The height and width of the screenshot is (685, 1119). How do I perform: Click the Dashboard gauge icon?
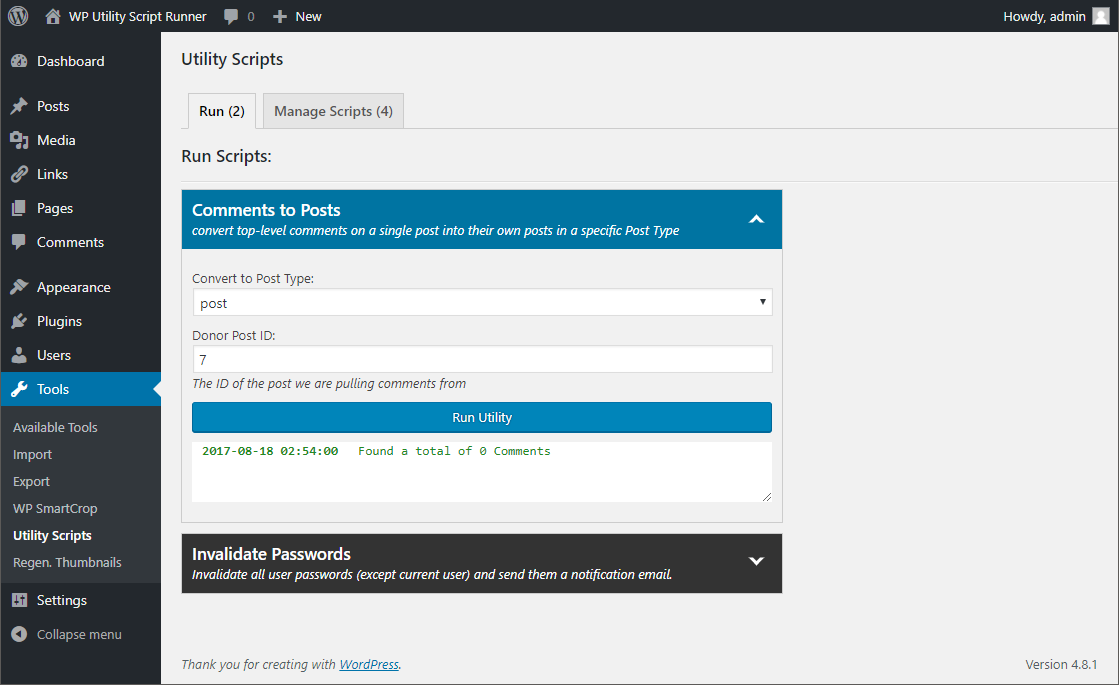[x=19, y=61]
